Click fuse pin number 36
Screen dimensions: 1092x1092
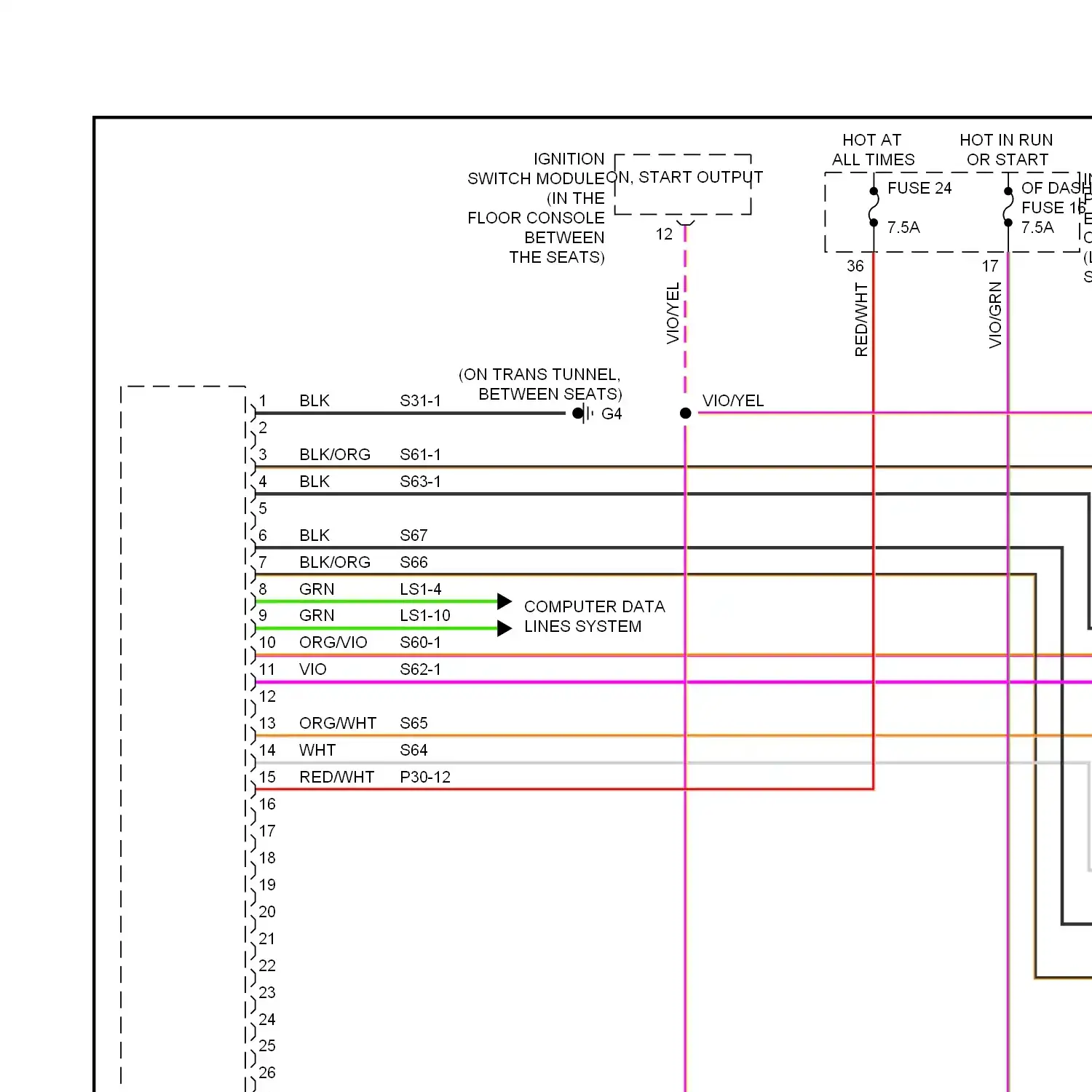pyautogui.click(x=855, y=266)
